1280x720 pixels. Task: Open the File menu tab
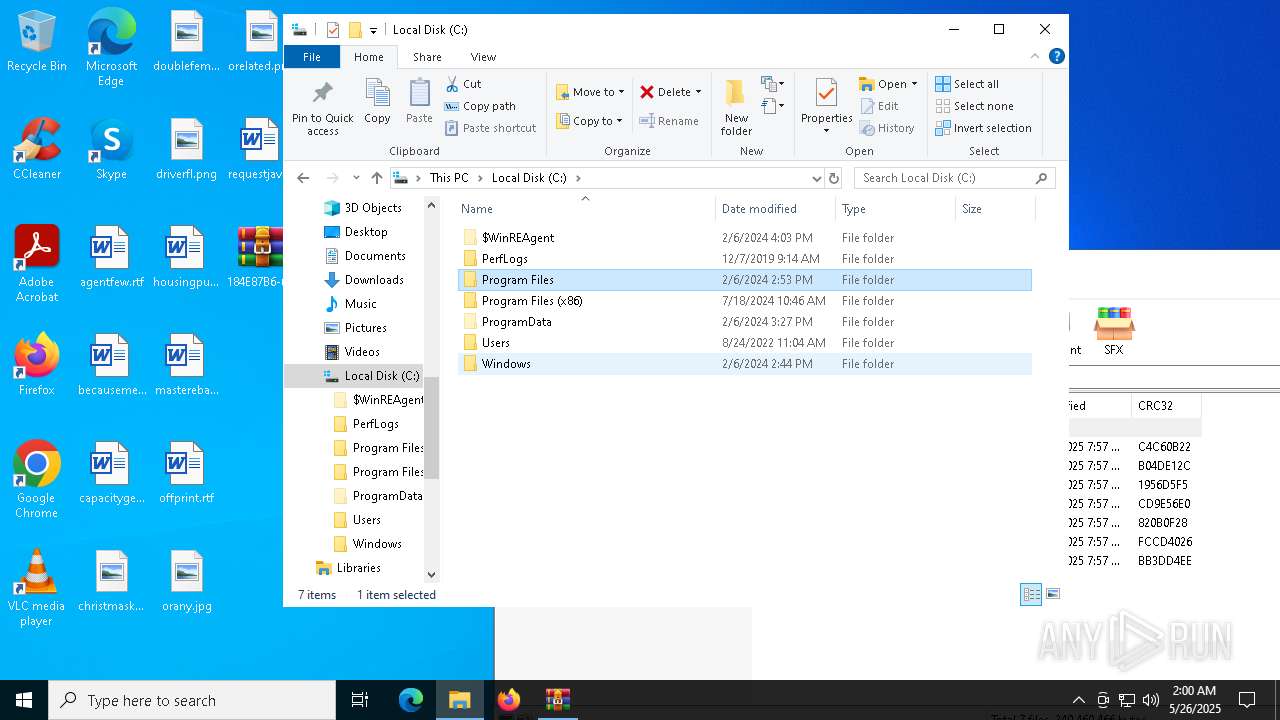(x=312, y=57)
